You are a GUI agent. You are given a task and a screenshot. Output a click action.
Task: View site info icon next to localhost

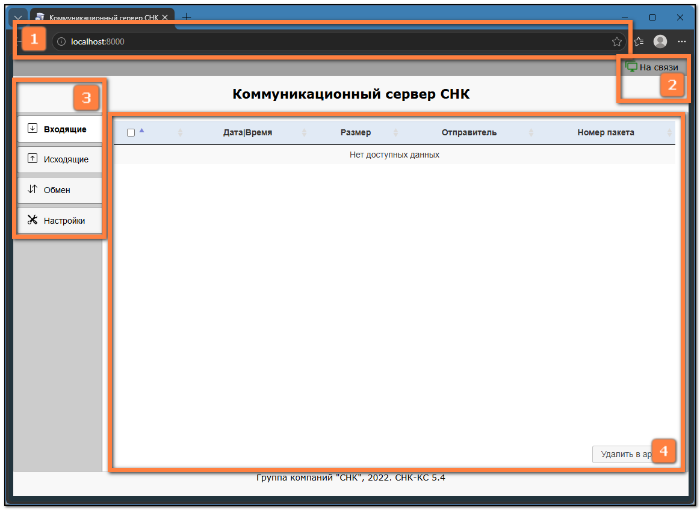(62, 42)
